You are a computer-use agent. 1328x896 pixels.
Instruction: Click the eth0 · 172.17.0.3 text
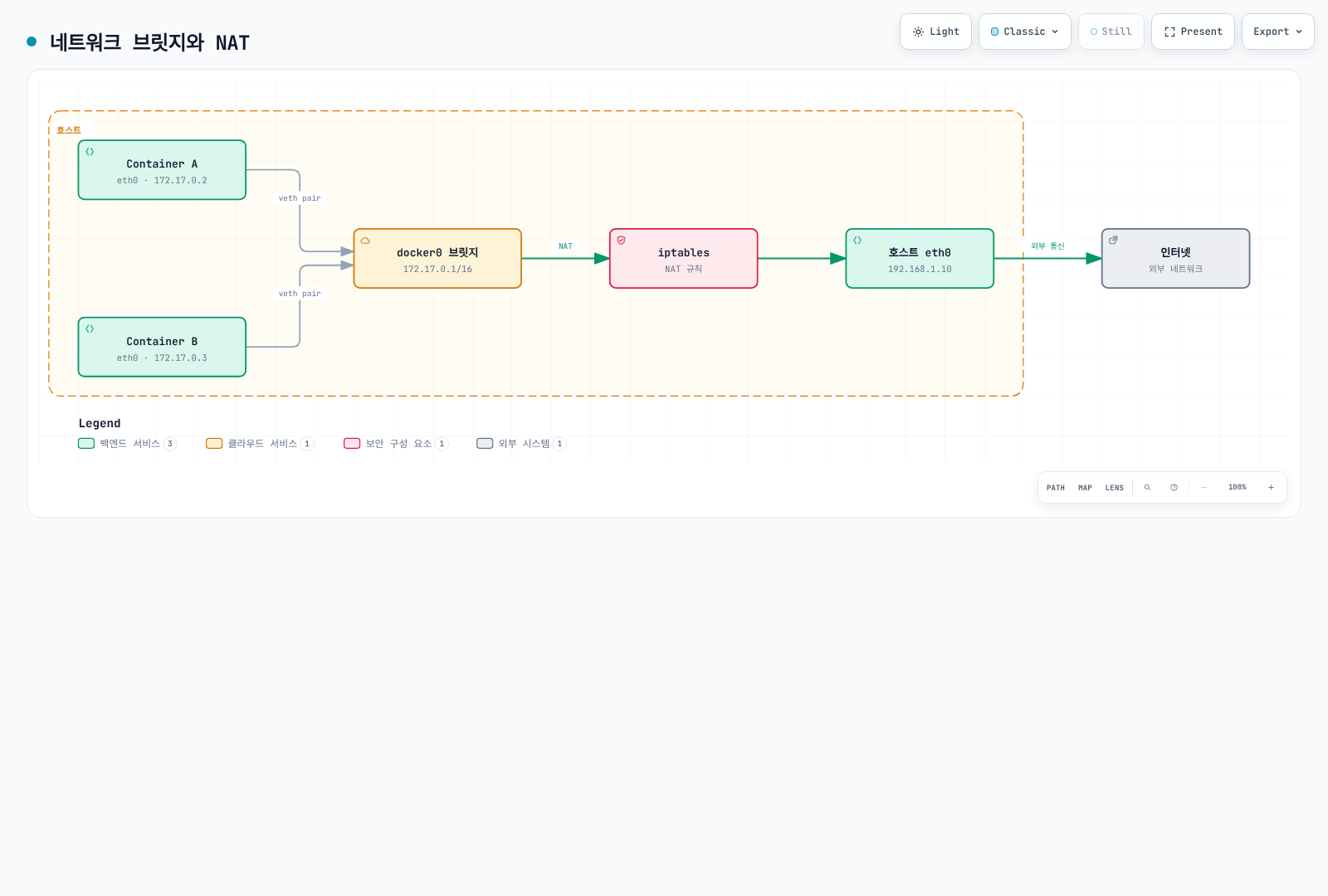(x=162, y=358)
